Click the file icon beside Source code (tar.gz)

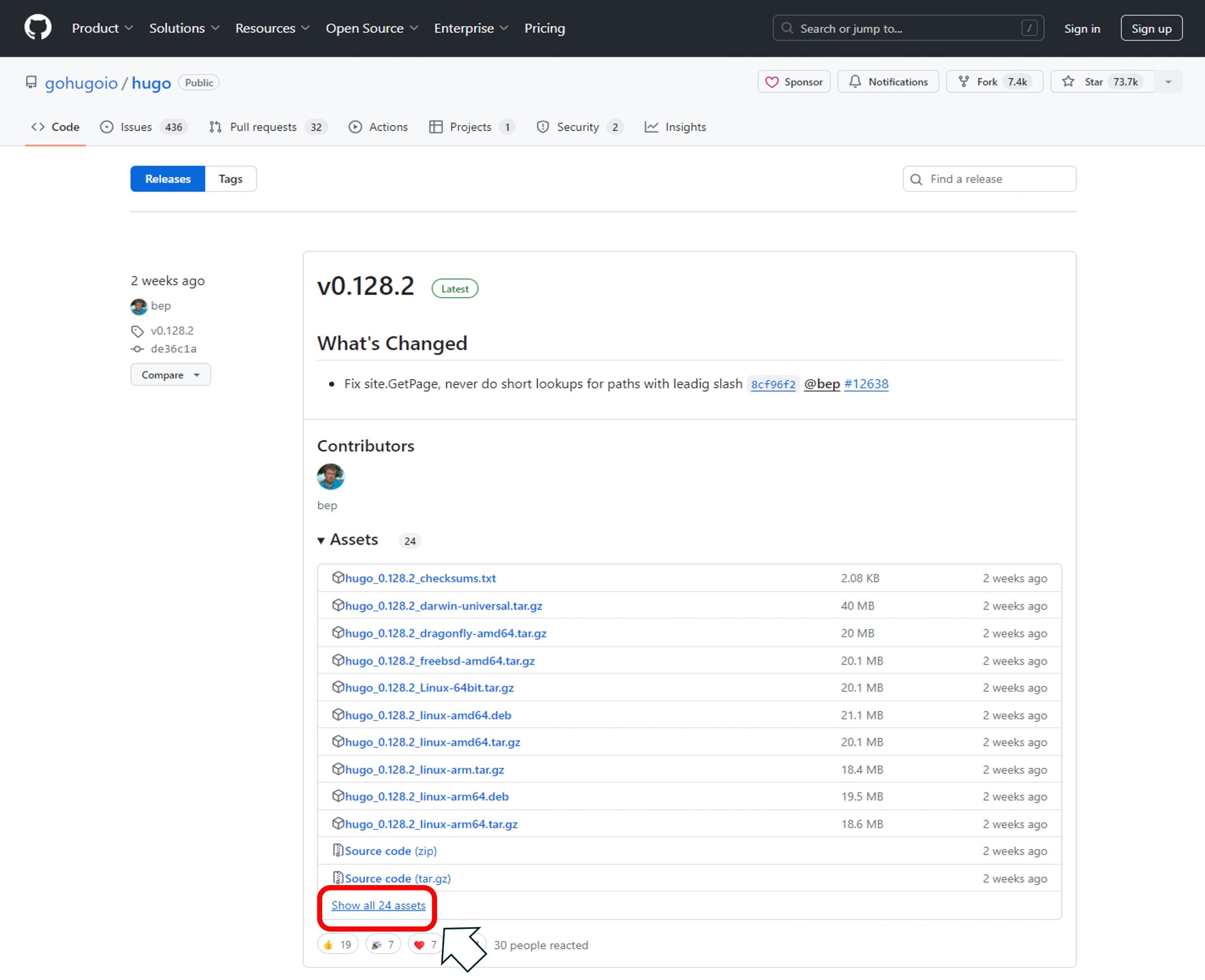[x=338, y=878]
